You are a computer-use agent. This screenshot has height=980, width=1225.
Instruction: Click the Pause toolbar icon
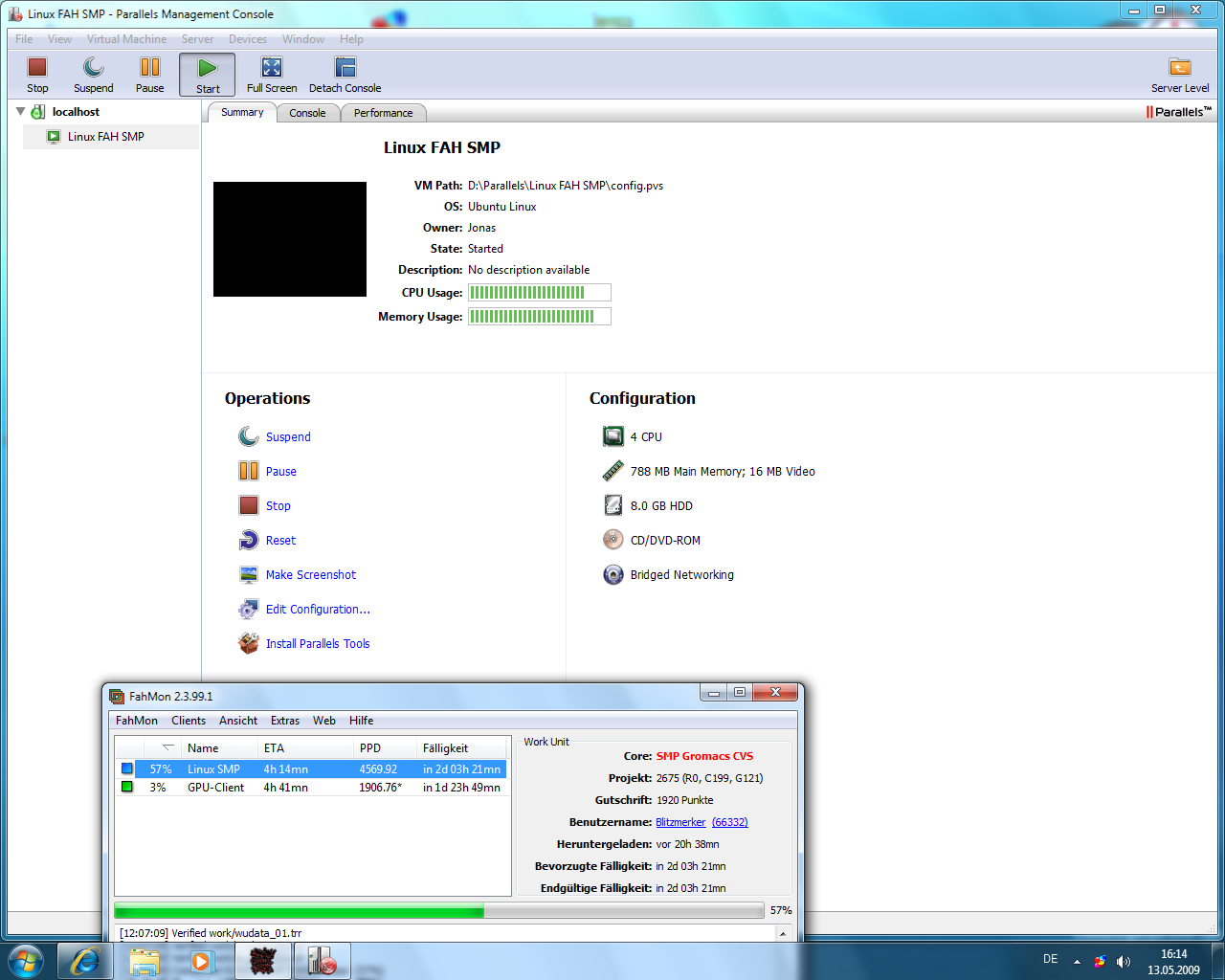[x=150, y=67]
